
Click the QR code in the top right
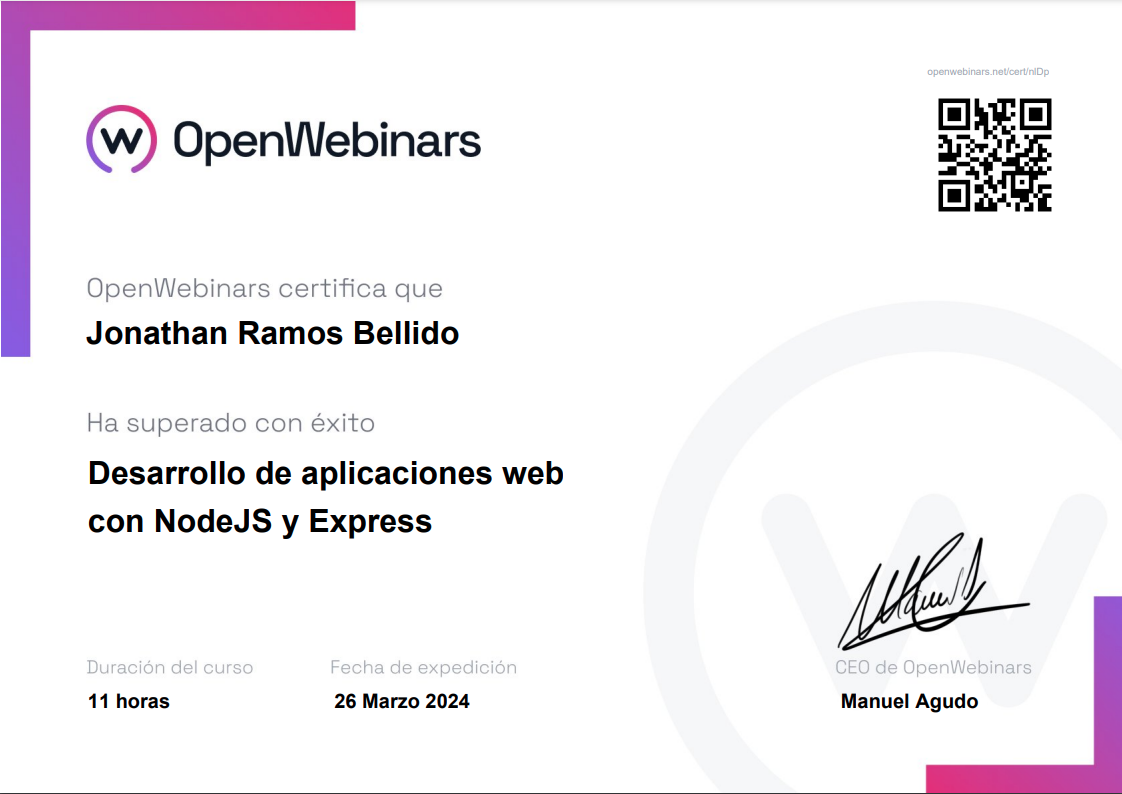point(994,155)
